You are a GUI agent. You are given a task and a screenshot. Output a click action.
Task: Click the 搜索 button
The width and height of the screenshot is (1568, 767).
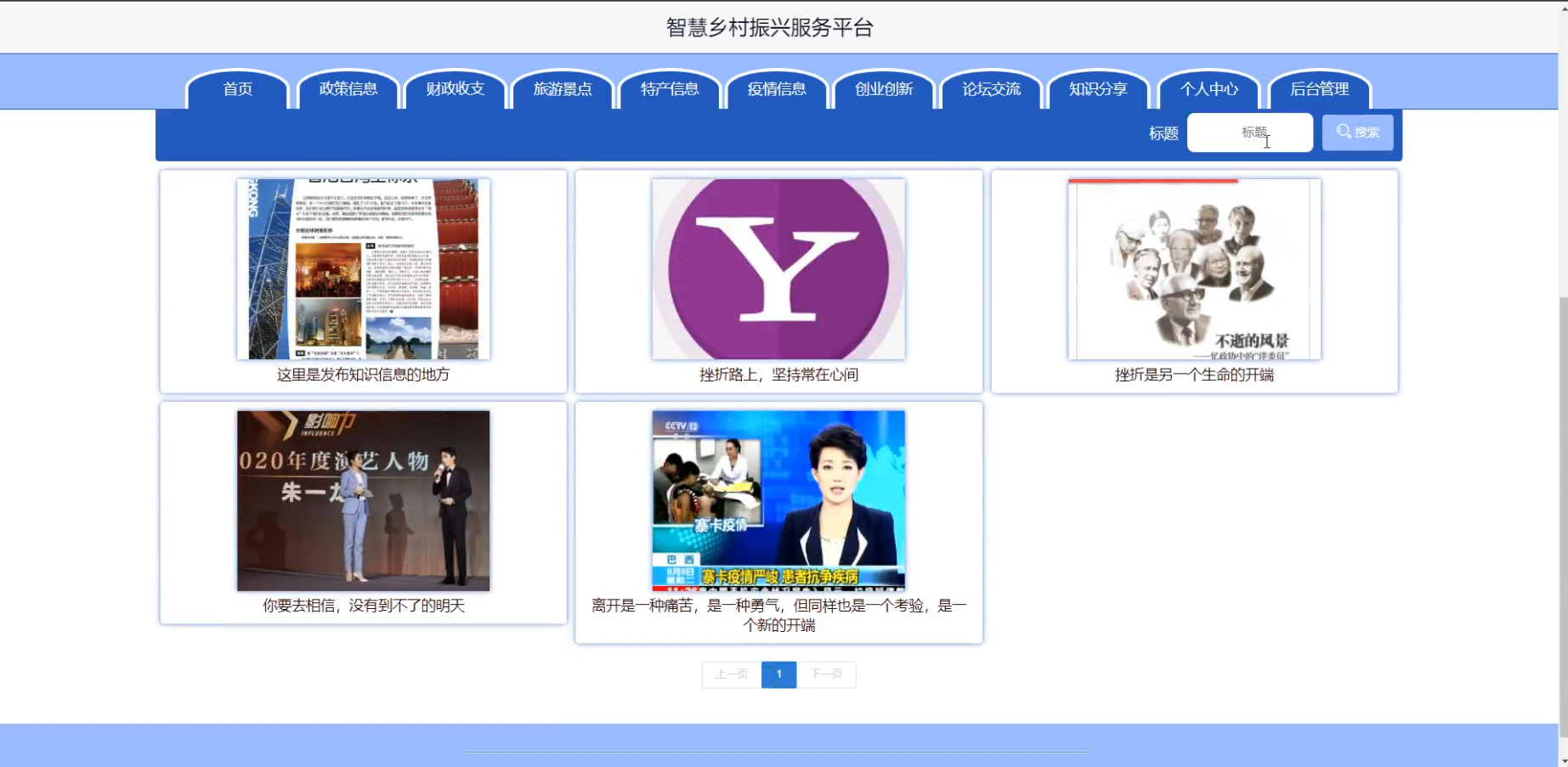[1358, 133]
